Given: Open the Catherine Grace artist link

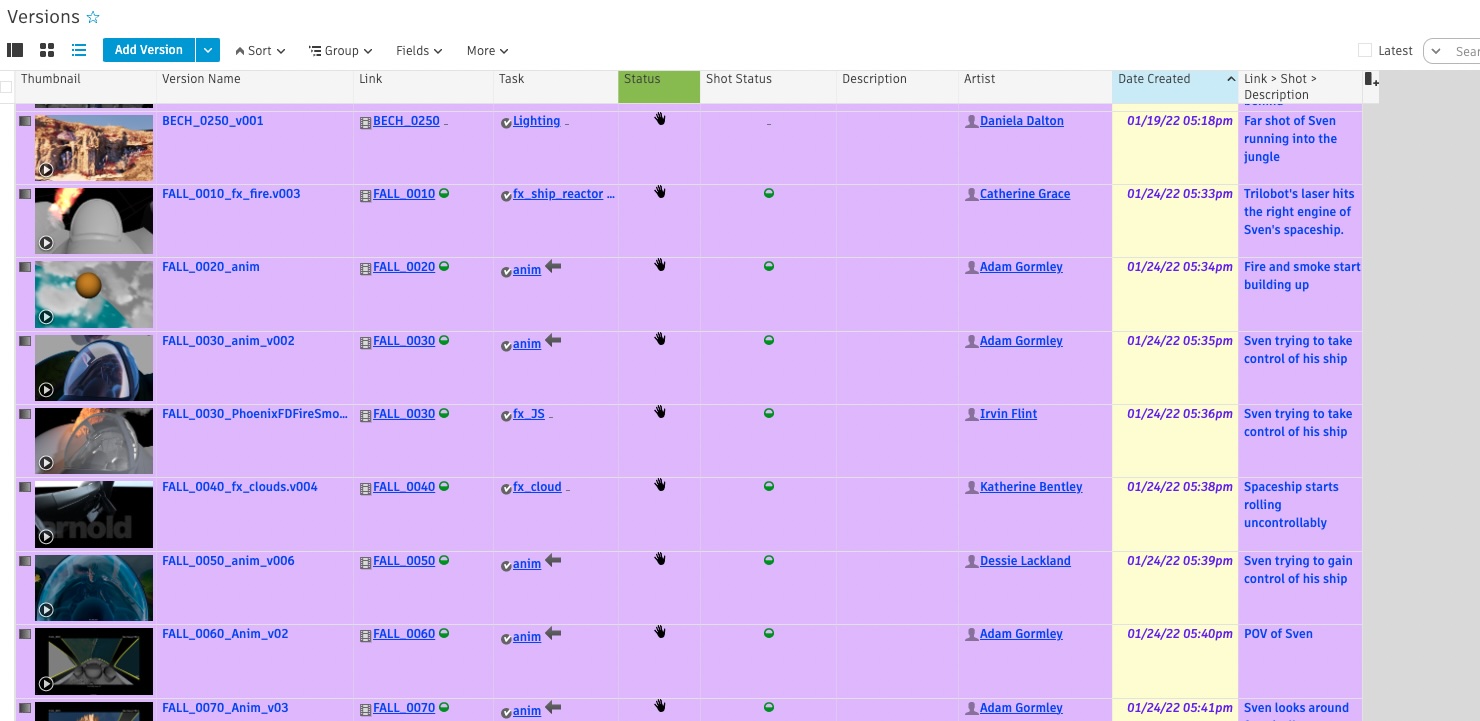Looking at the screenshot, I should click(x=1025, y=194).
